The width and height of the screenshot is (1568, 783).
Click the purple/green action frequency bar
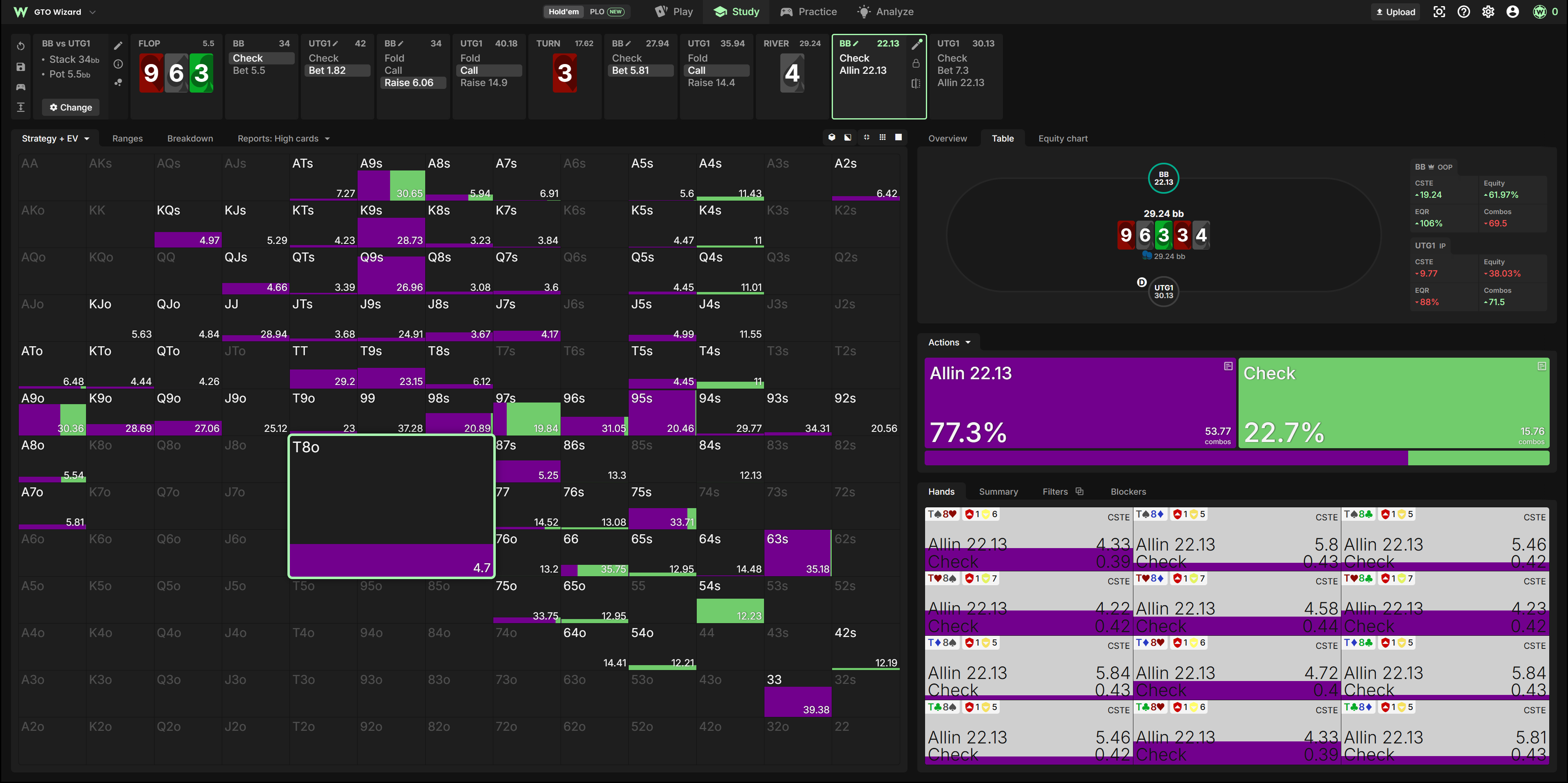tap(1236, 458)
